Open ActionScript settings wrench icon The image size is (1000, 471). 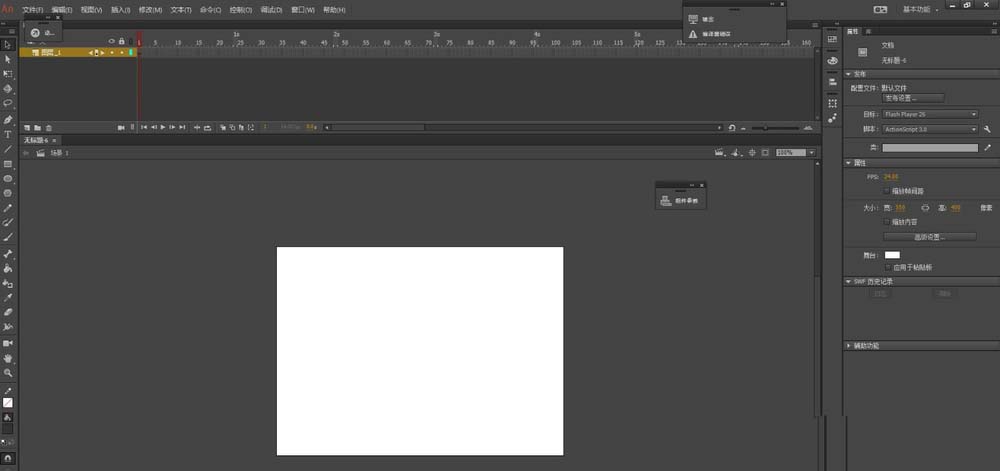pos(987,129)
